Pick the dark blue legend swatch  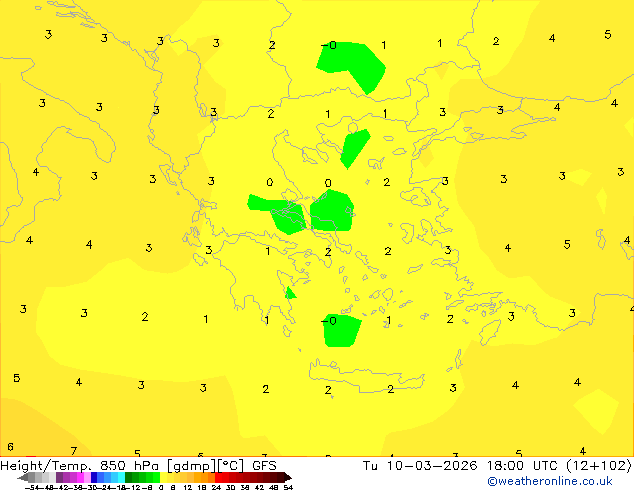(94, 477)
